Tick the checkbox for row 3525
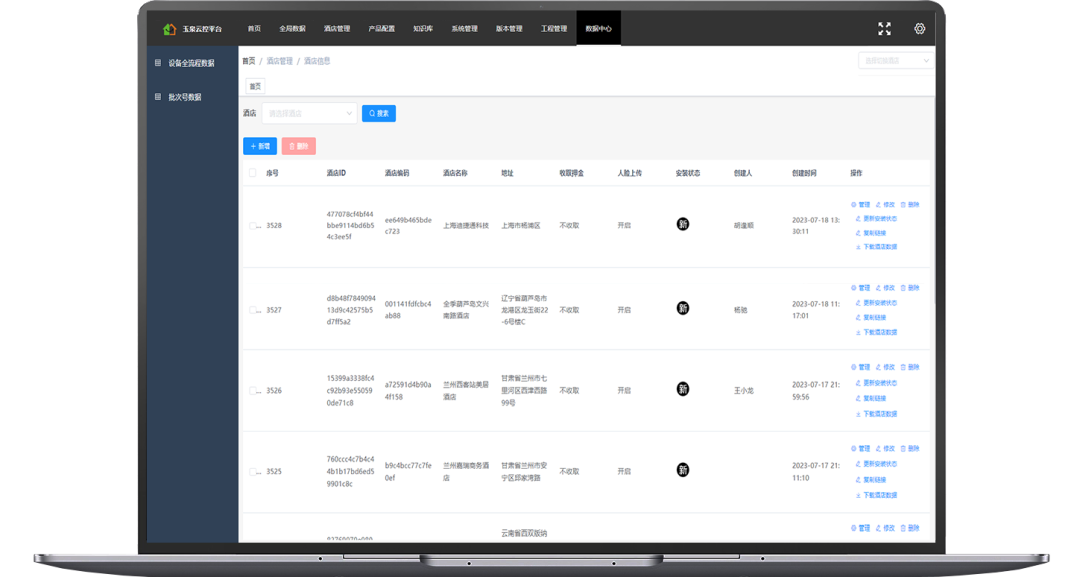The image size is (1080, 577). tap(252, 472)
